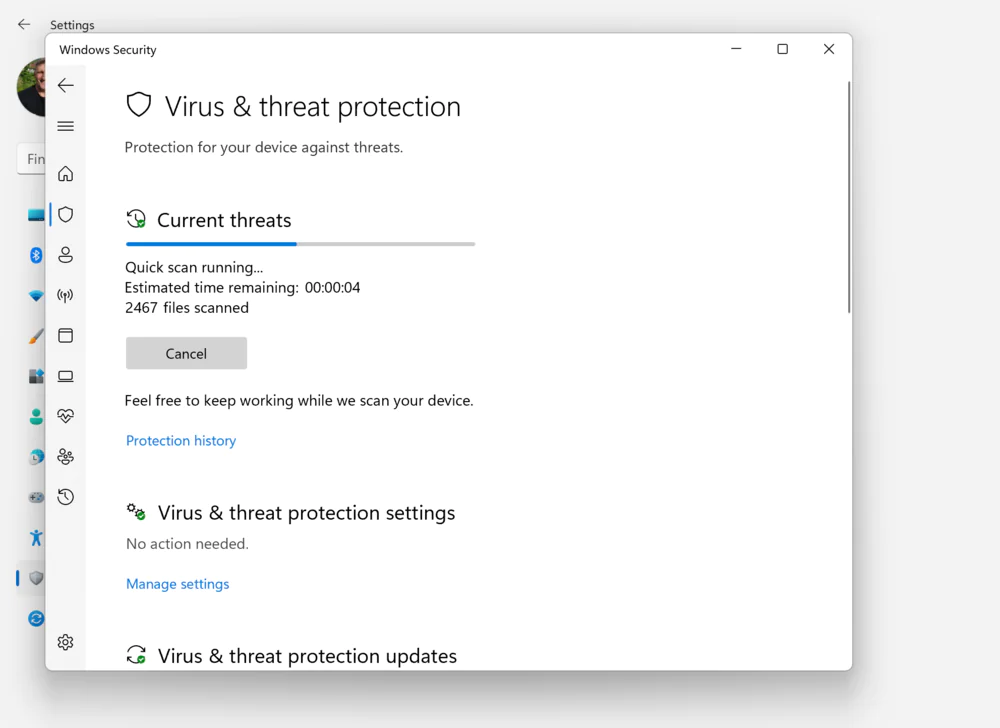Open Device security laptop icon in sidebar
The height and width of the screenshot is (728, 1000).
click(x=66, y=376)
